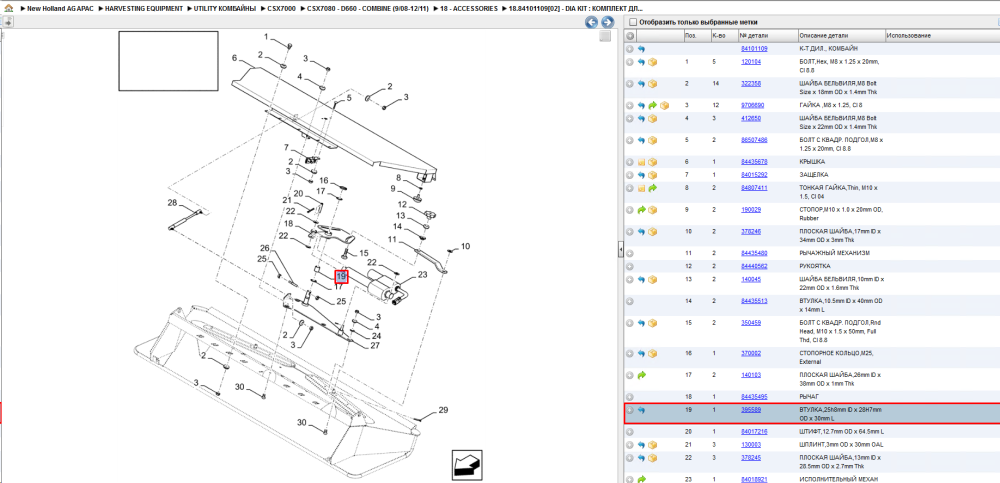Click blue arrow icon for part 322358
1000x483 pixels.
pyautogui.click(x=642, y=84)
